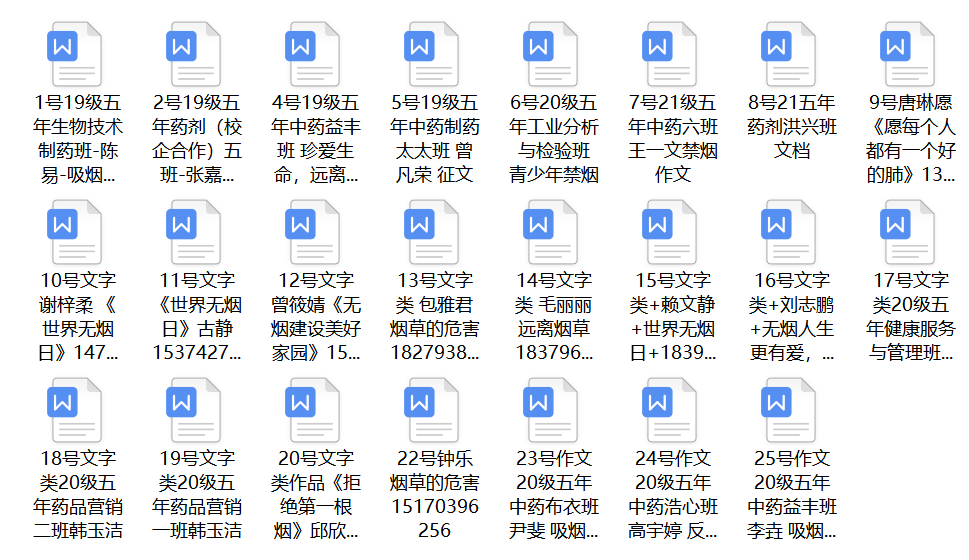Click the 2号19级五年药剂 file icon
This screenshot has height=560, width=969.
tap(193, 54)
